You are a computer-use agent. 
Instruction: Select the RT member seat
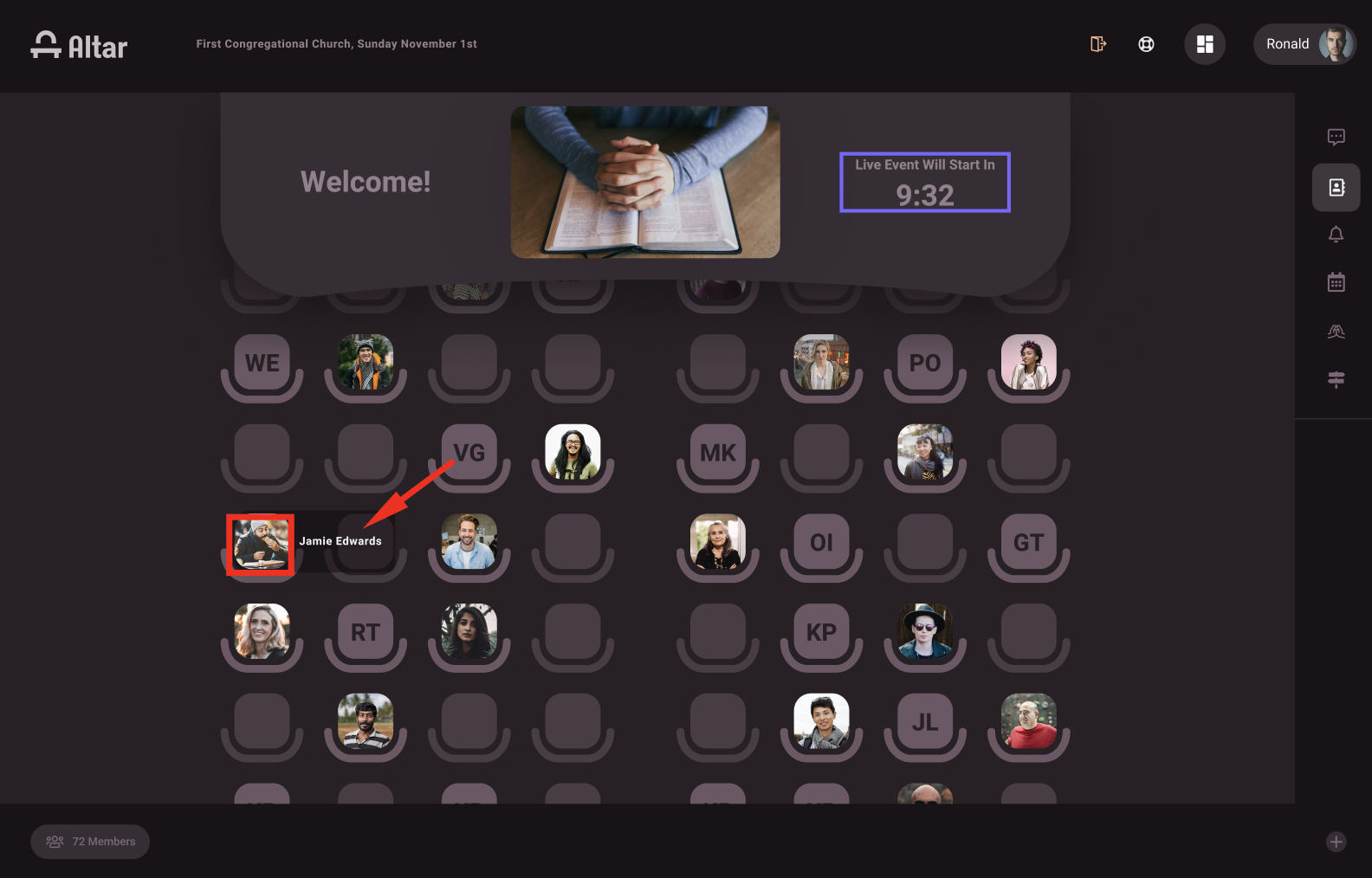click(x=366, y=632)
